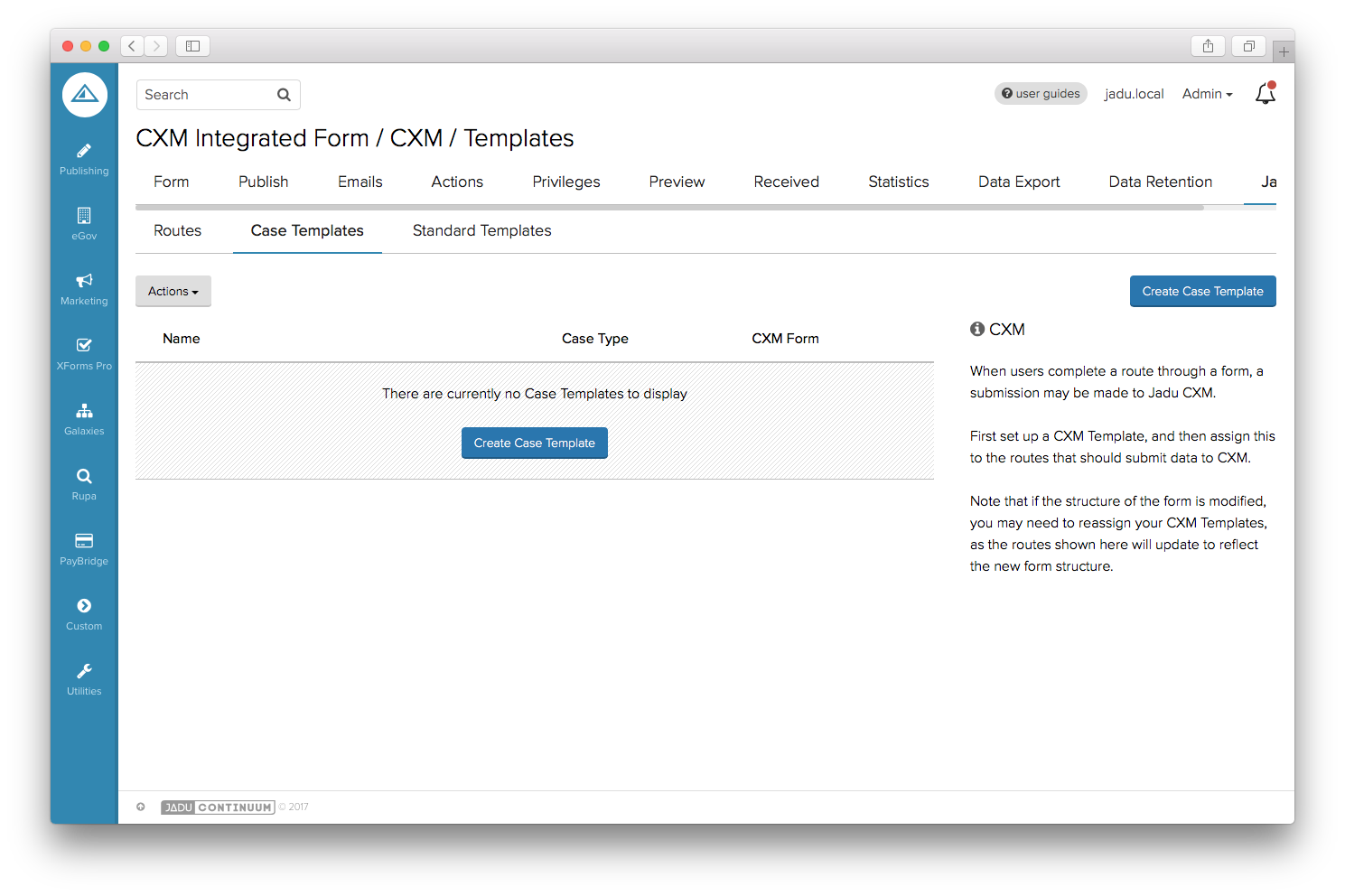Image resolution: width=1345 pixels, height=896 pixels.
Task: Click Create Case Template in empty table
Action: coord(534,443)
